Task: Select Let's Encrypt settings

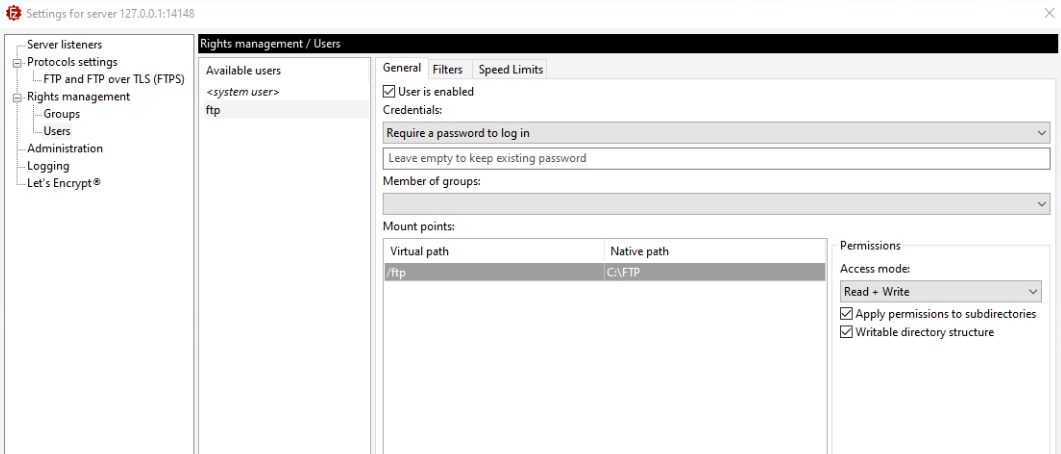Action: (66, 183)
